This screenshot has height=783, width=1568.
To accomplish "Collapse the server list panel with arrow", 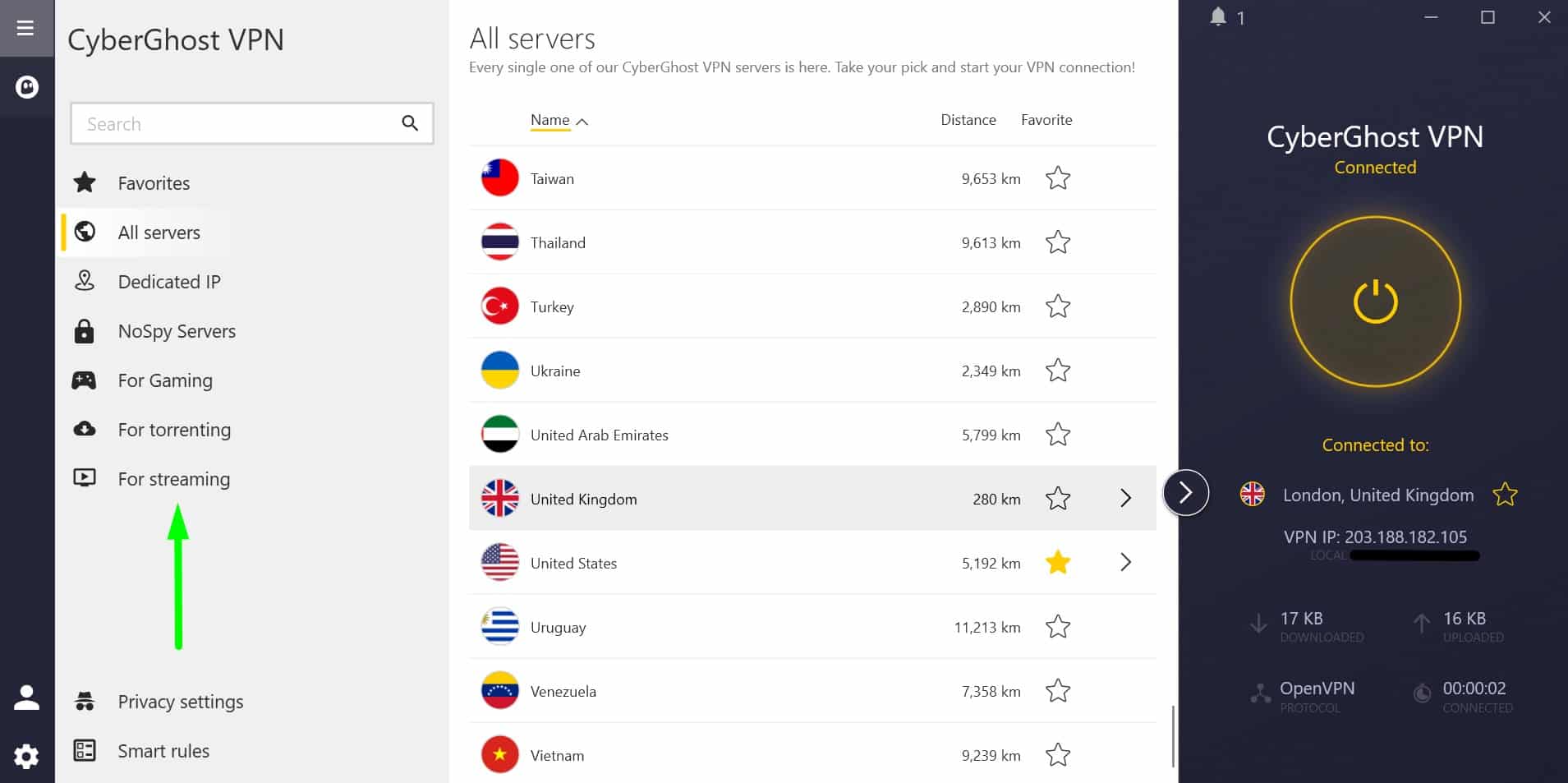I will [1185, 492].
